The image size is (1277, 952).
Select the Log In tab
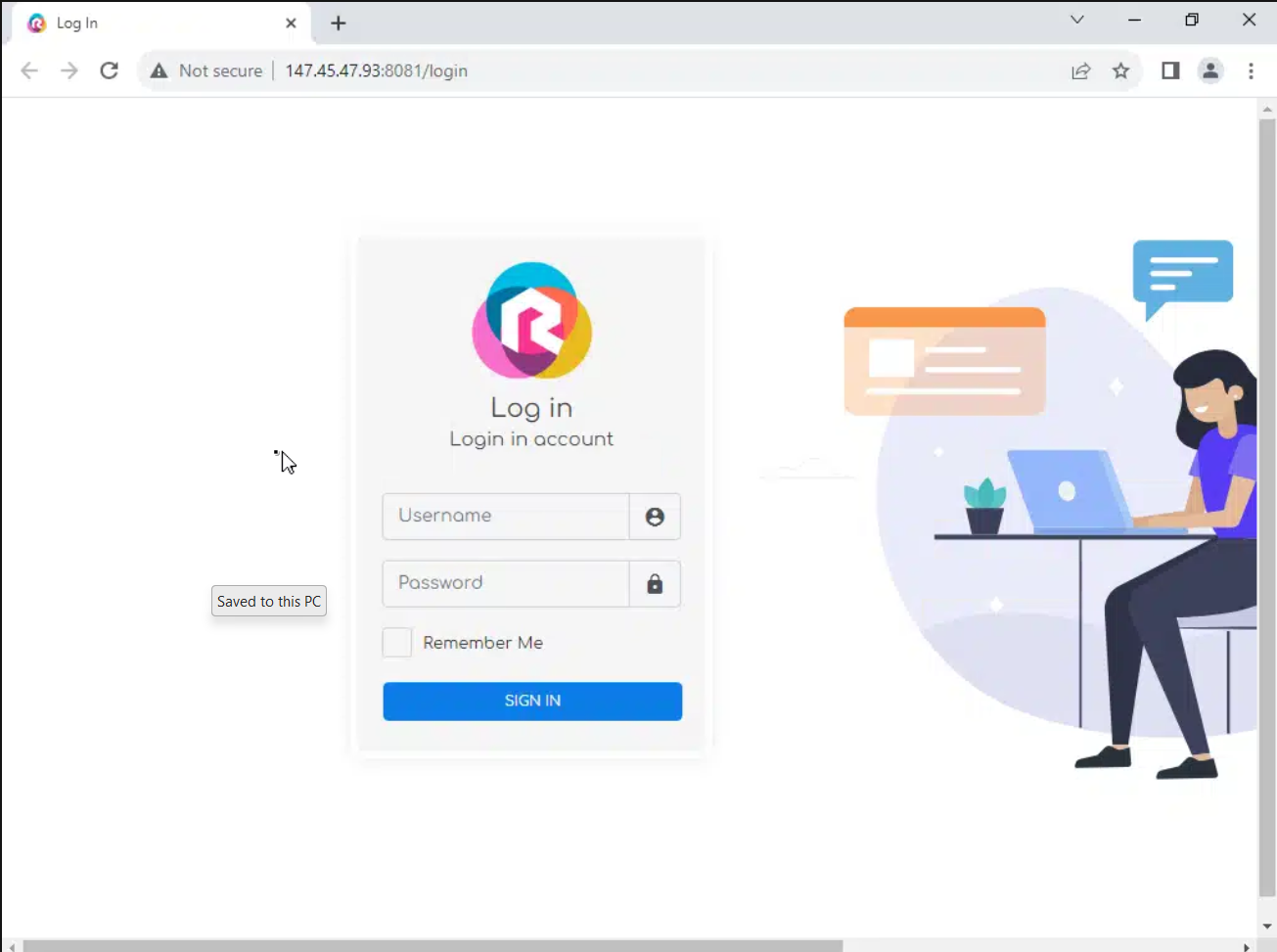pos(162,23)
